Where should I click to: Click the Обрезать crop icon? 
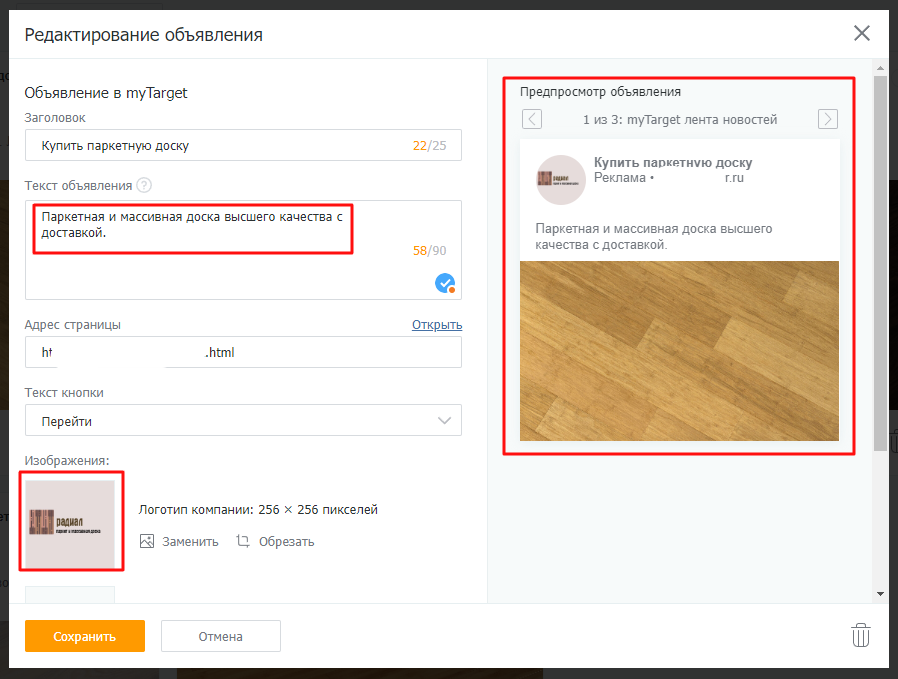pyautogui.click(x=243, y=541)
